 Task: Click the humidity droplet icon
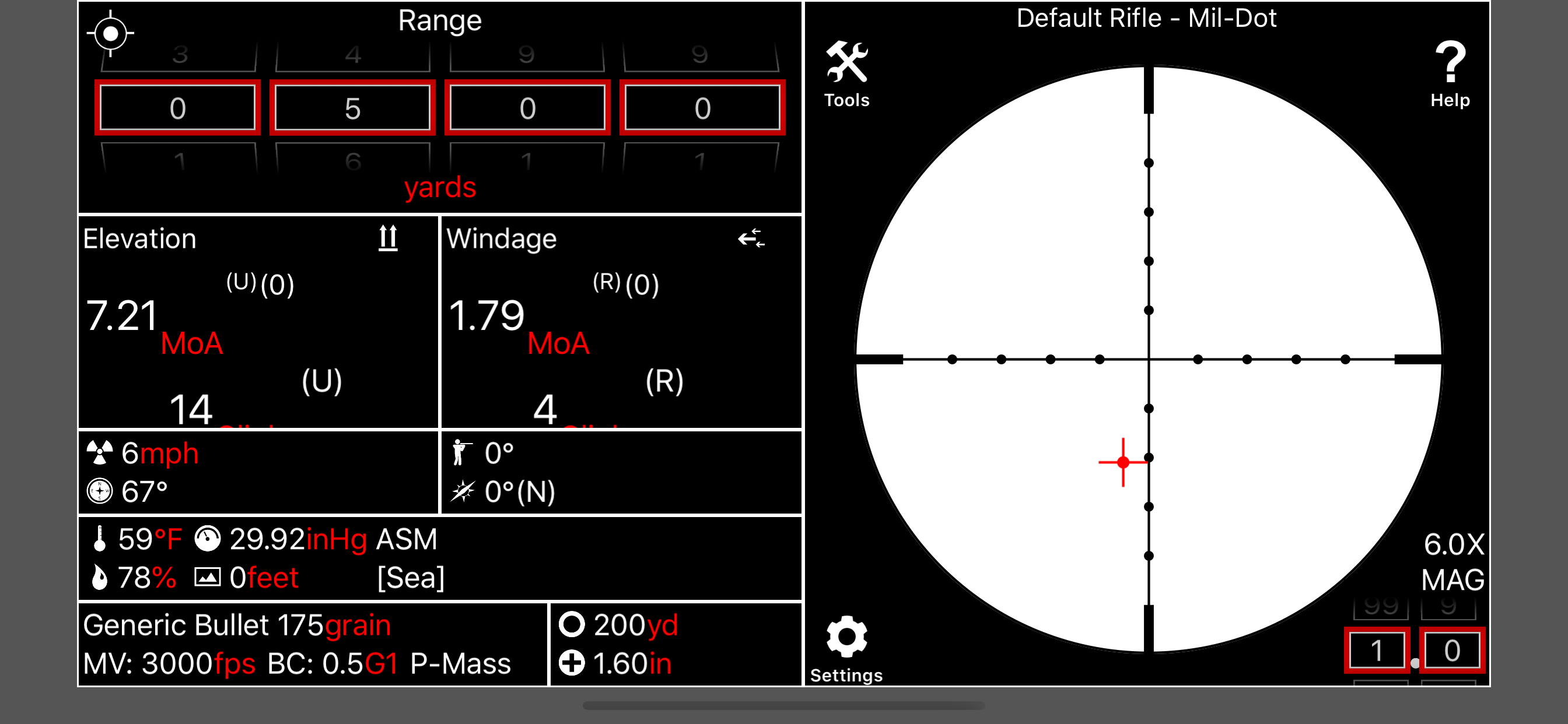click(x=99, y=577)
